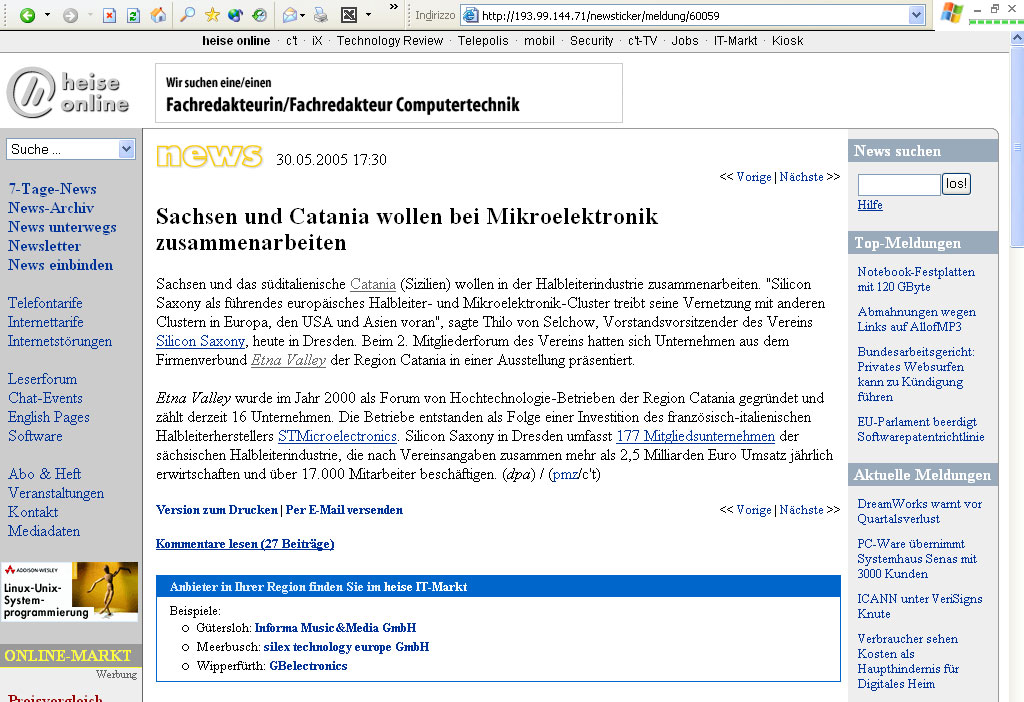The height and width of the screenshot is (702, 1024).
Task: Open Mediadaten sidebar link
Action: pyautogui.click(x=44, y=531)
